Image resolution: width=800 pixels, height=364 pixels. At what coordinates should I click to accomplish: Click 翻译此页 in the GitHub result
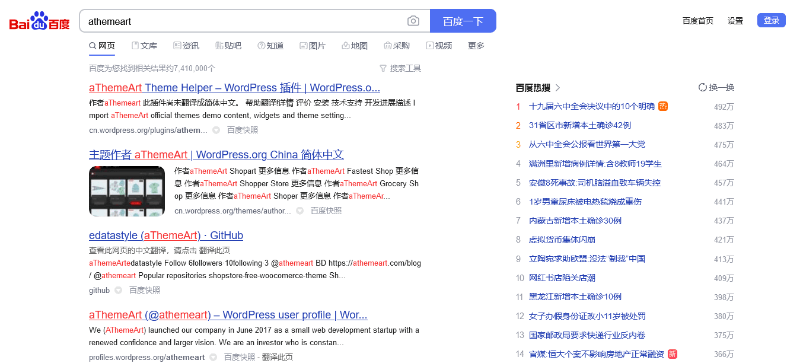coord(215,251)
